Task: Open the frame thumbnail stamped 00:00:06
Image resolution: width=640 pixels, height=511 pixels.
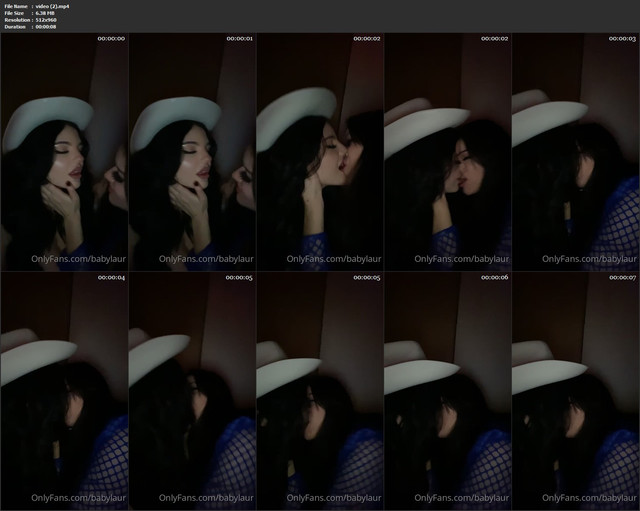Action: [448, 391]
